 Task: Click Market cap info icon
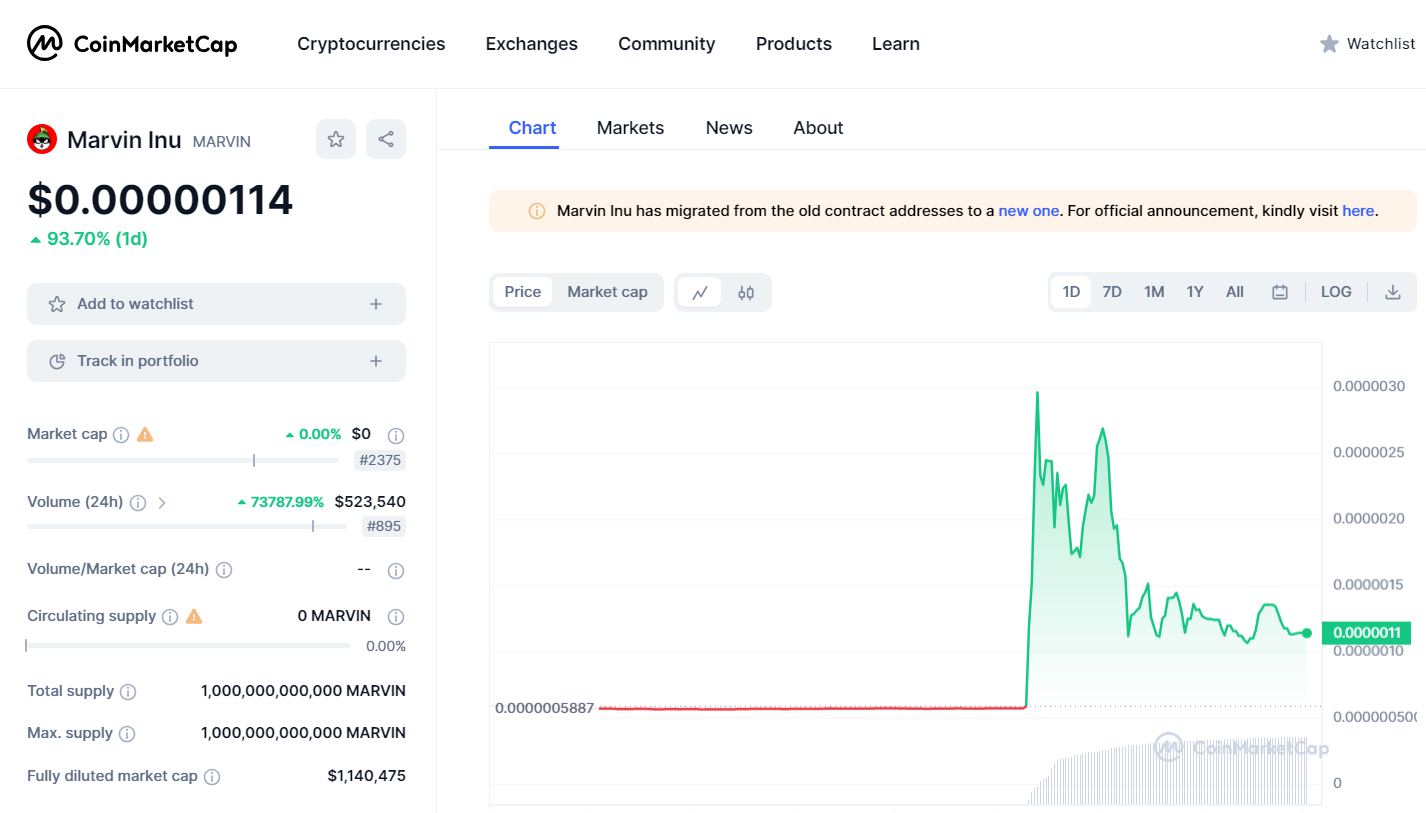tap(121, 435)
